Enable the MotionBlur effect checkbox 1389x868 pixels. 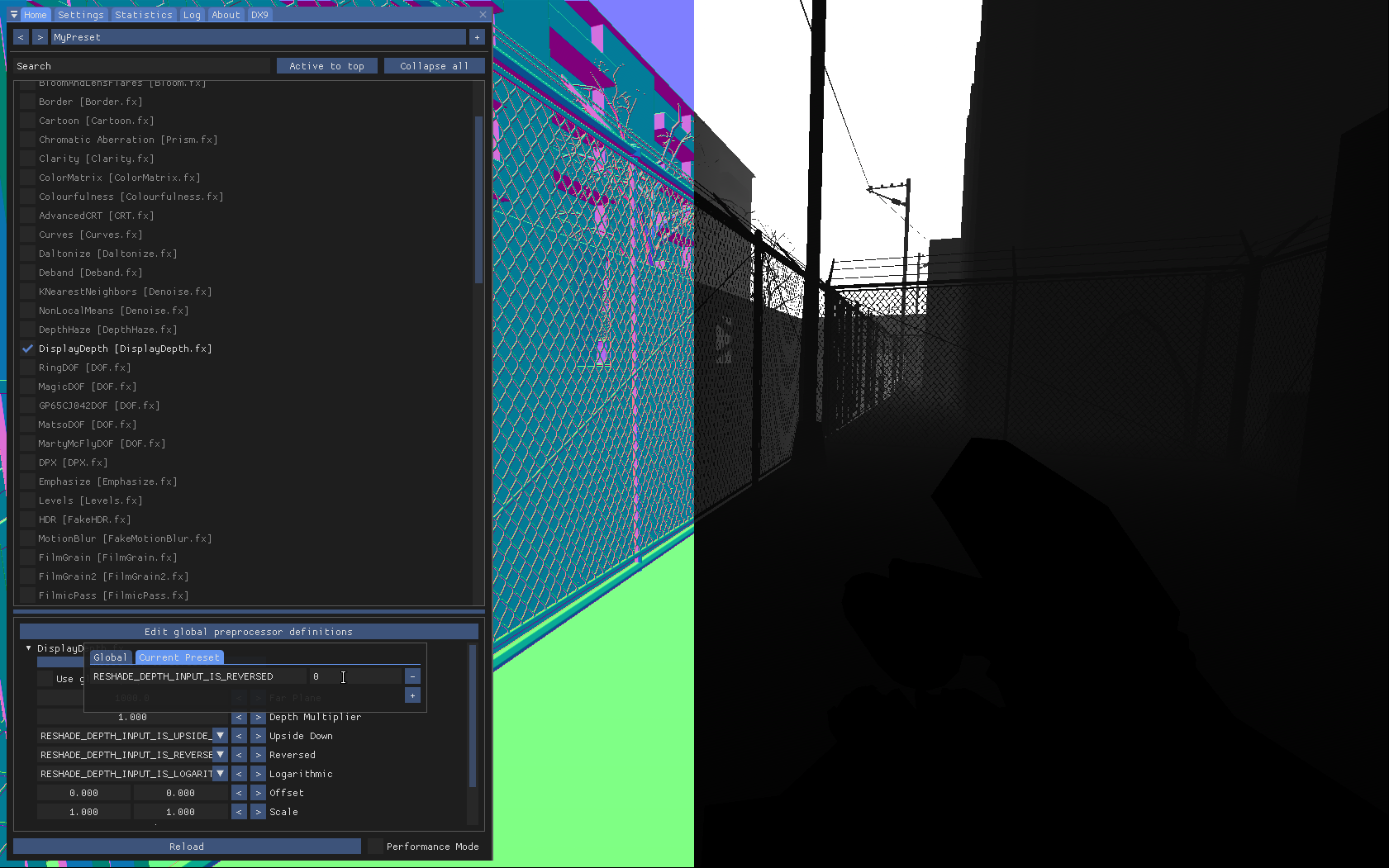(27, 538)
